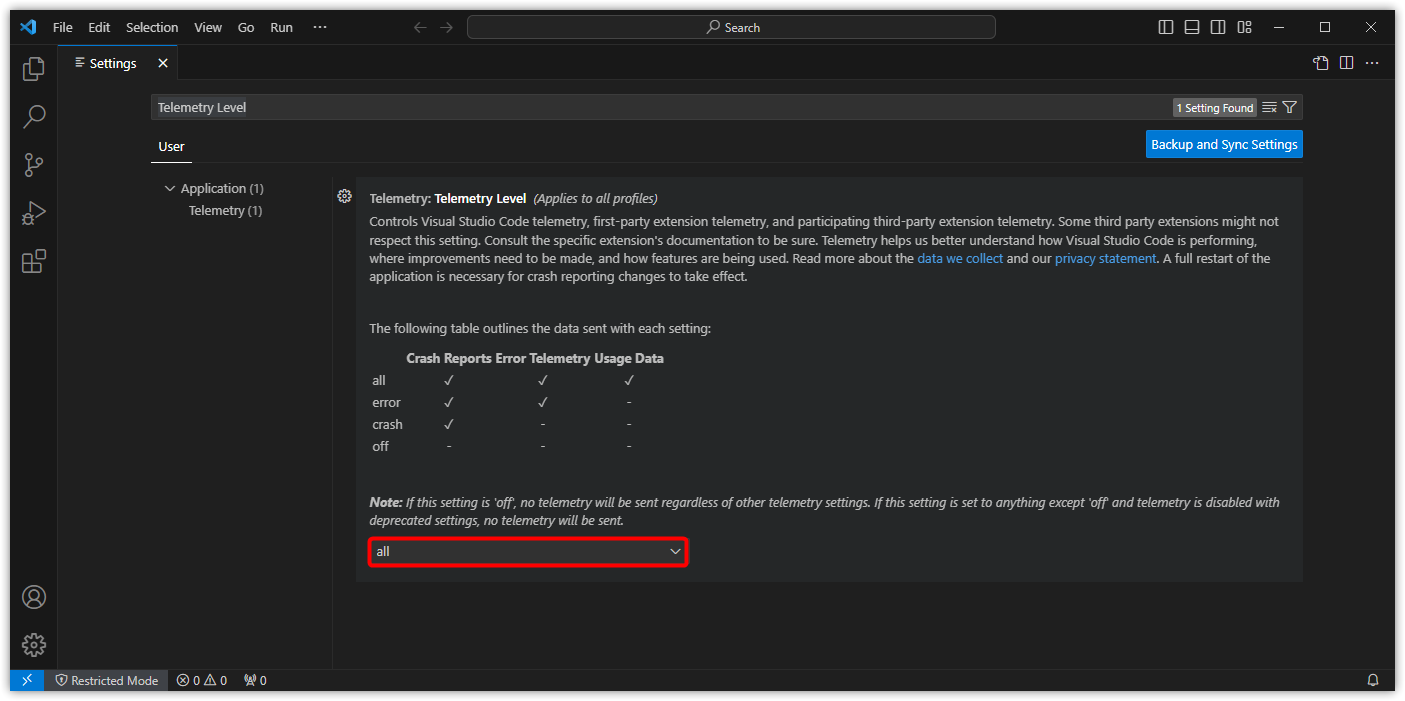Open the Search view from the activity bar
This screenshot has height=701, width=1405.
click(x=33, y=116)
